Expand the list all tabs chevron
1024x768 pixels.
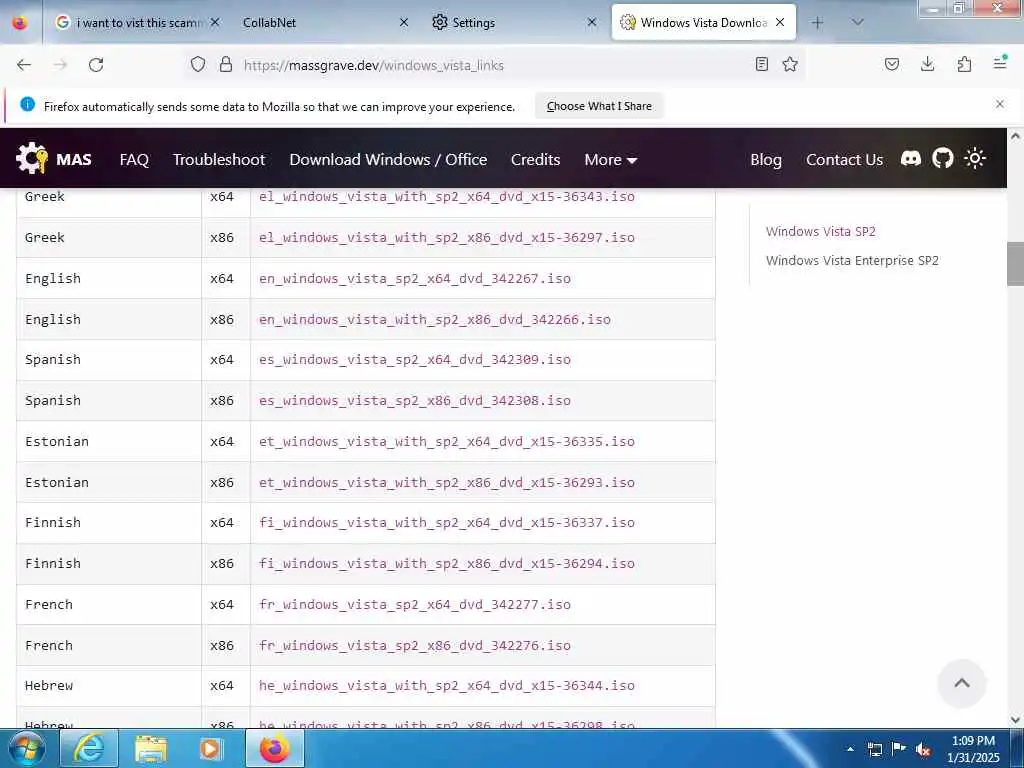tap(857, 22)
